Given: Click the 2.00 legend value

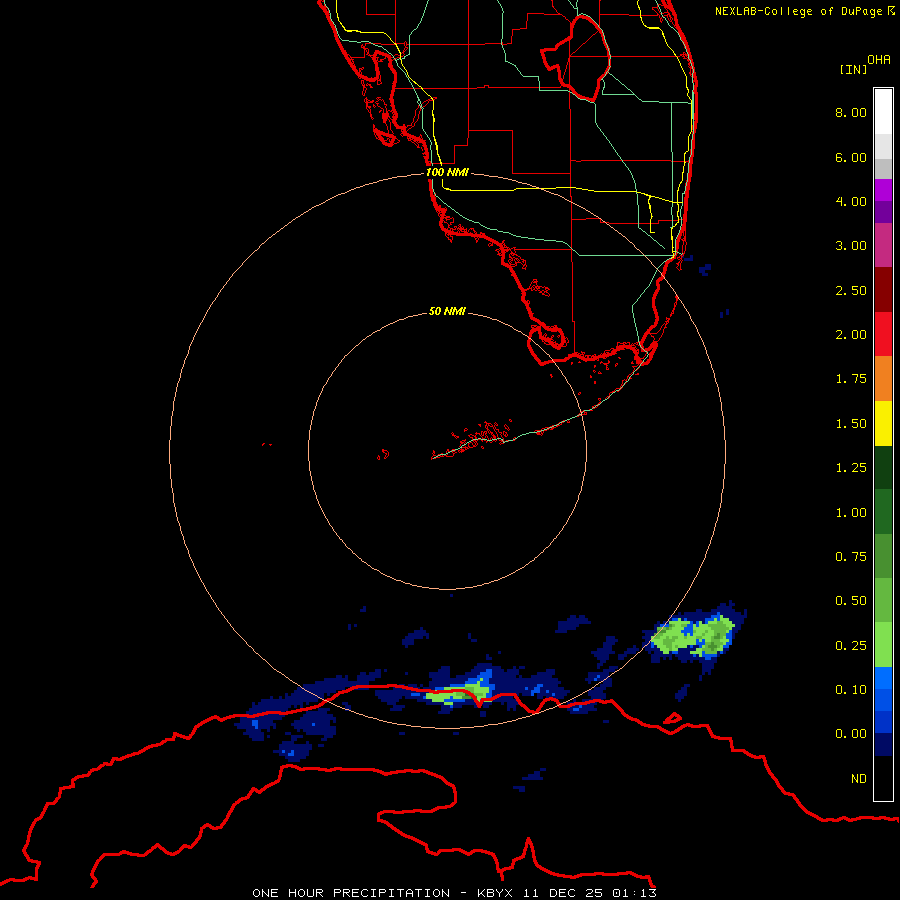Looking at the screenshot, I should tap(851, 335).
